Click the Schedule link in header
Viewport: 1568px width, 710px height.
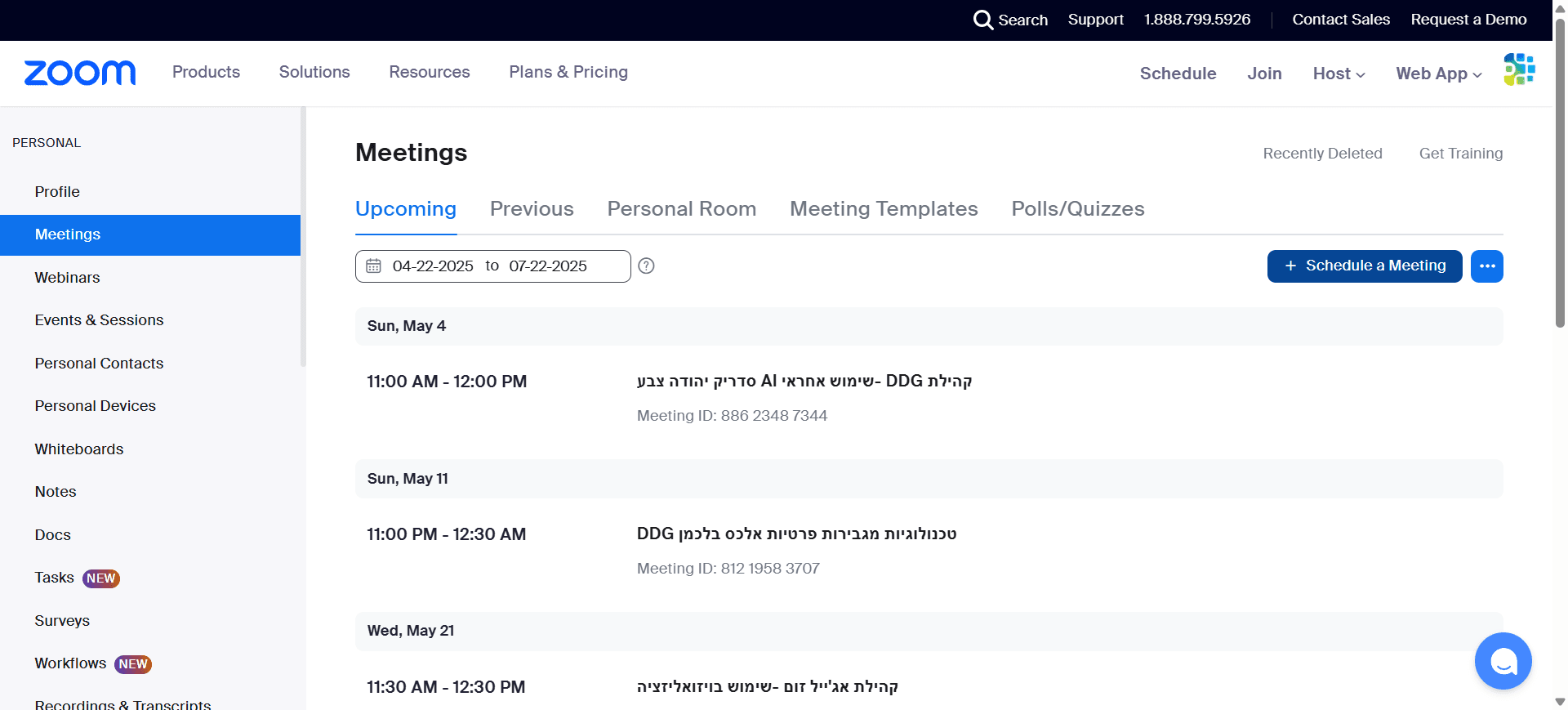(1178, 74)
